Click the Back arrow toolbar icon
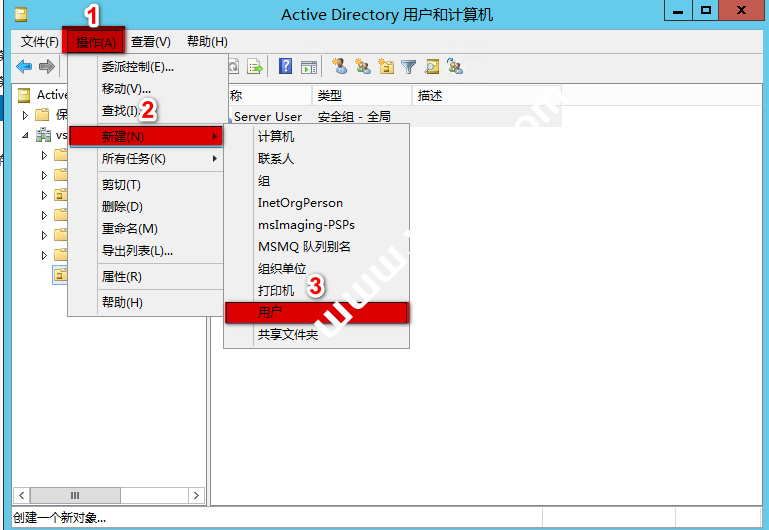The image size is (769, 530). (x=24, y=66)
